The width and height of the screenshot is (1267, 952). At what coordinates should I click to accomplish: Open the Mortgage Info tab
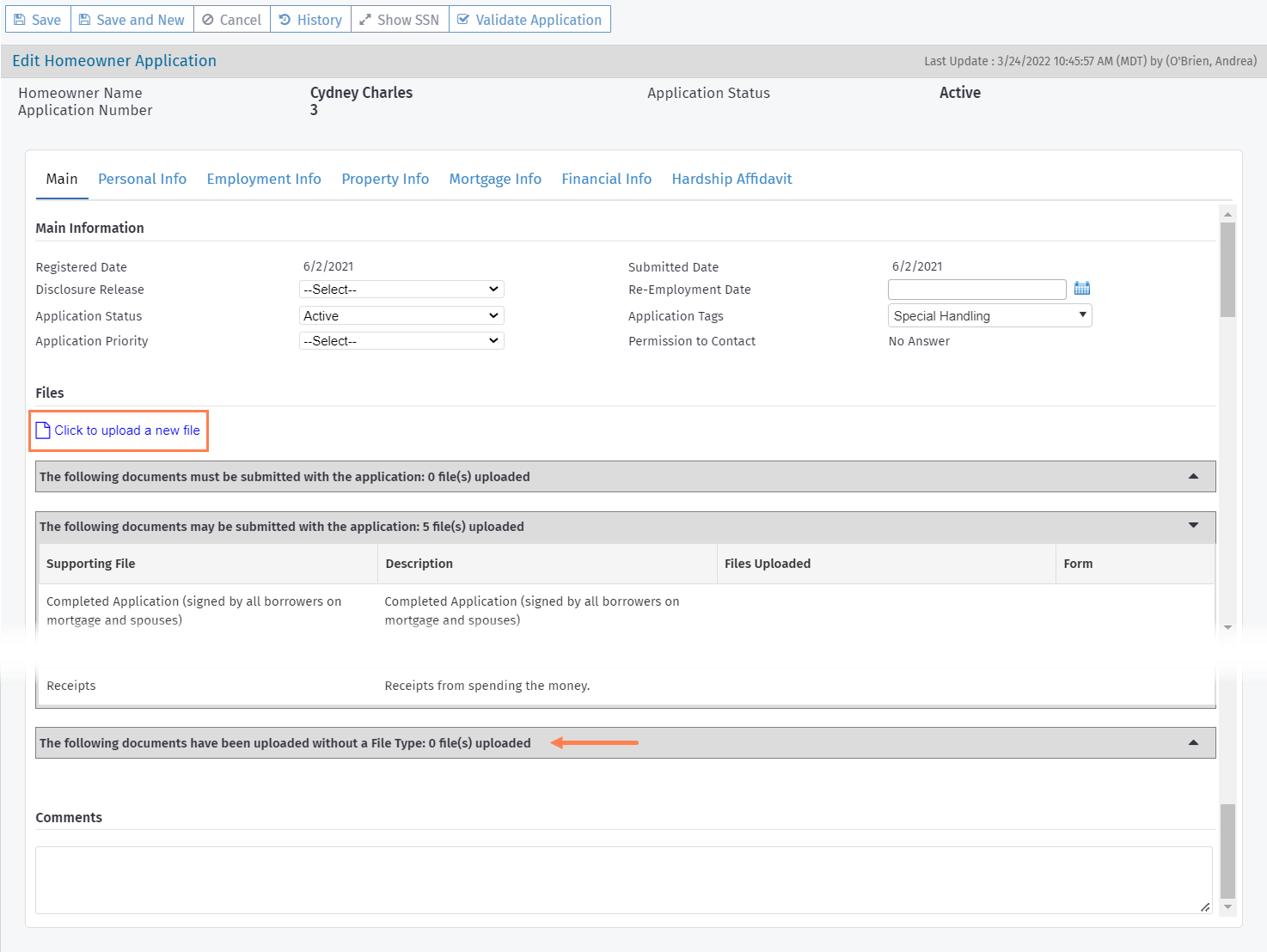(x=495, y=179)
